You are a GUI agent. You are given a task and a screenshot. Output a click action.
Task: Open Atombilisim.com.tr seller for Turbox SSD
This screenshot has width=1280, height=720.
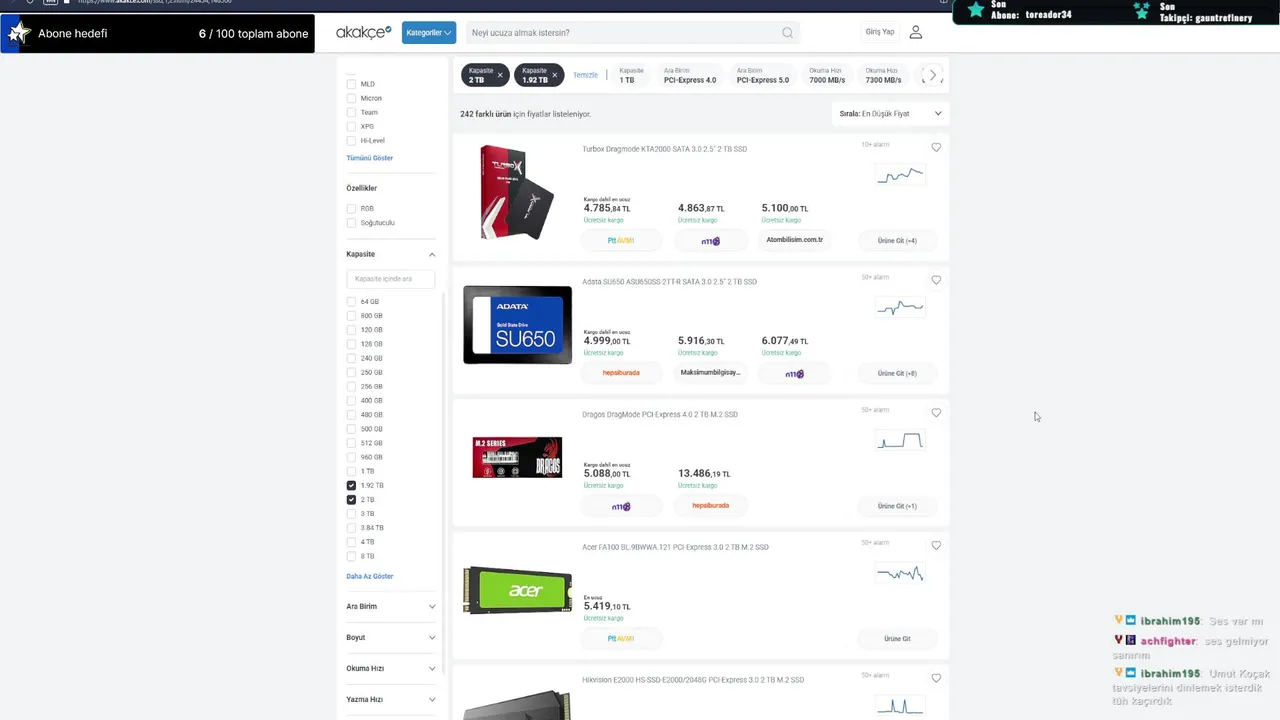click(794, 240)
